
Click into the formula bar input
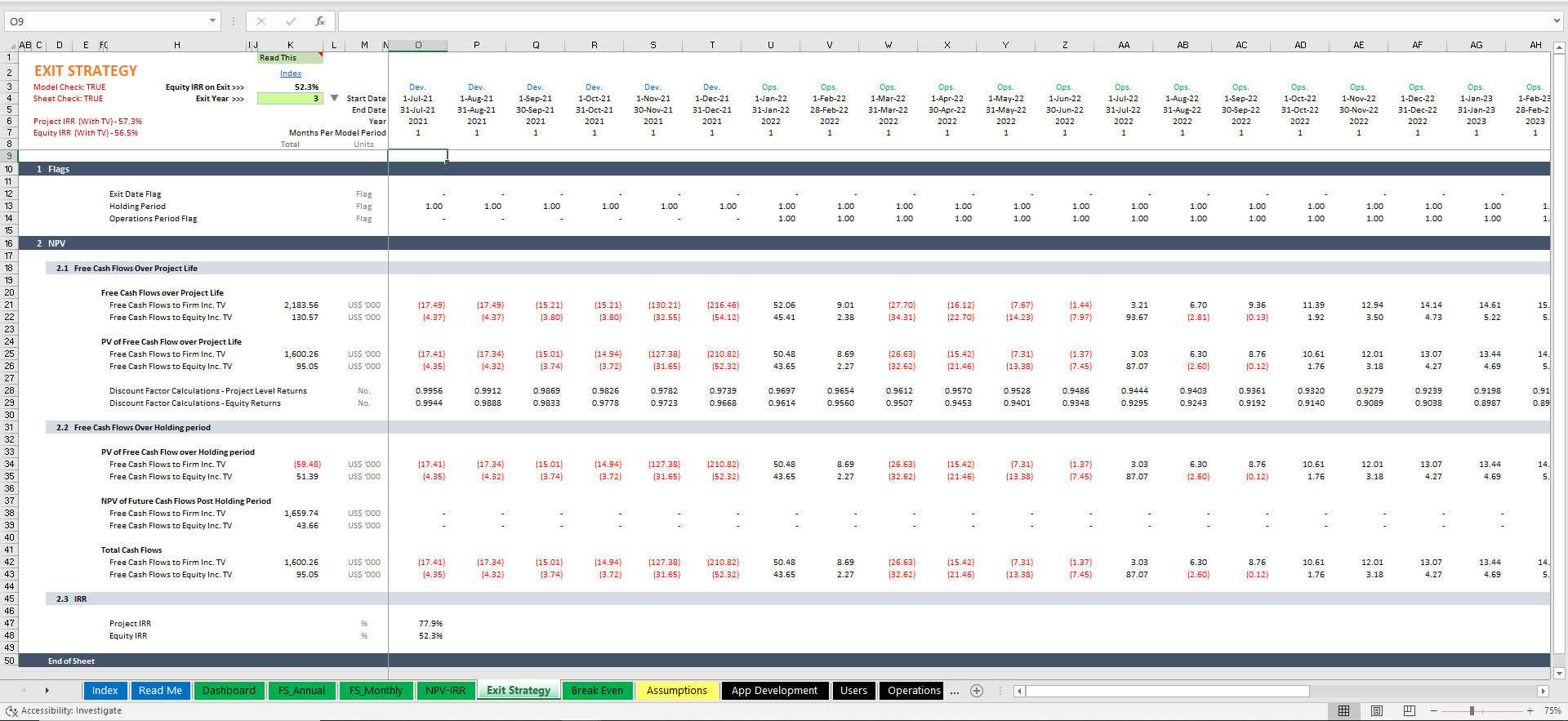[x=944, y=21]
